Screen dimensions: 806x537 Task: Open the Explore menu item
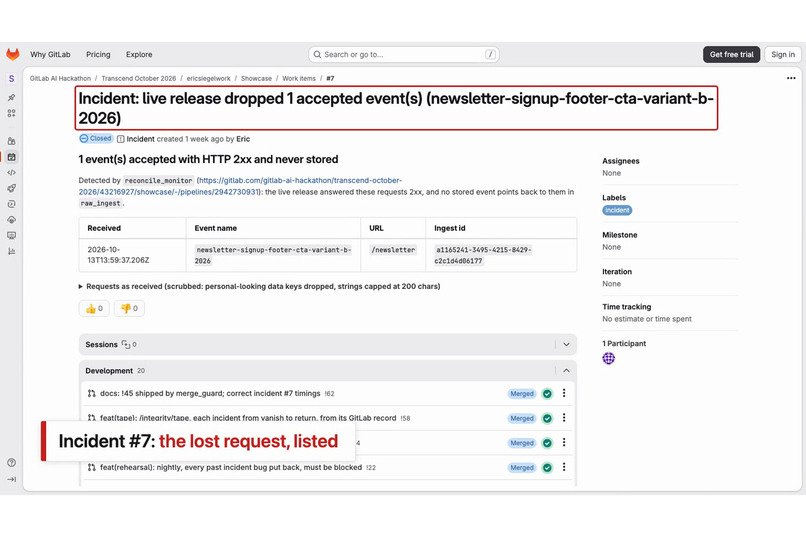(139, 54)
